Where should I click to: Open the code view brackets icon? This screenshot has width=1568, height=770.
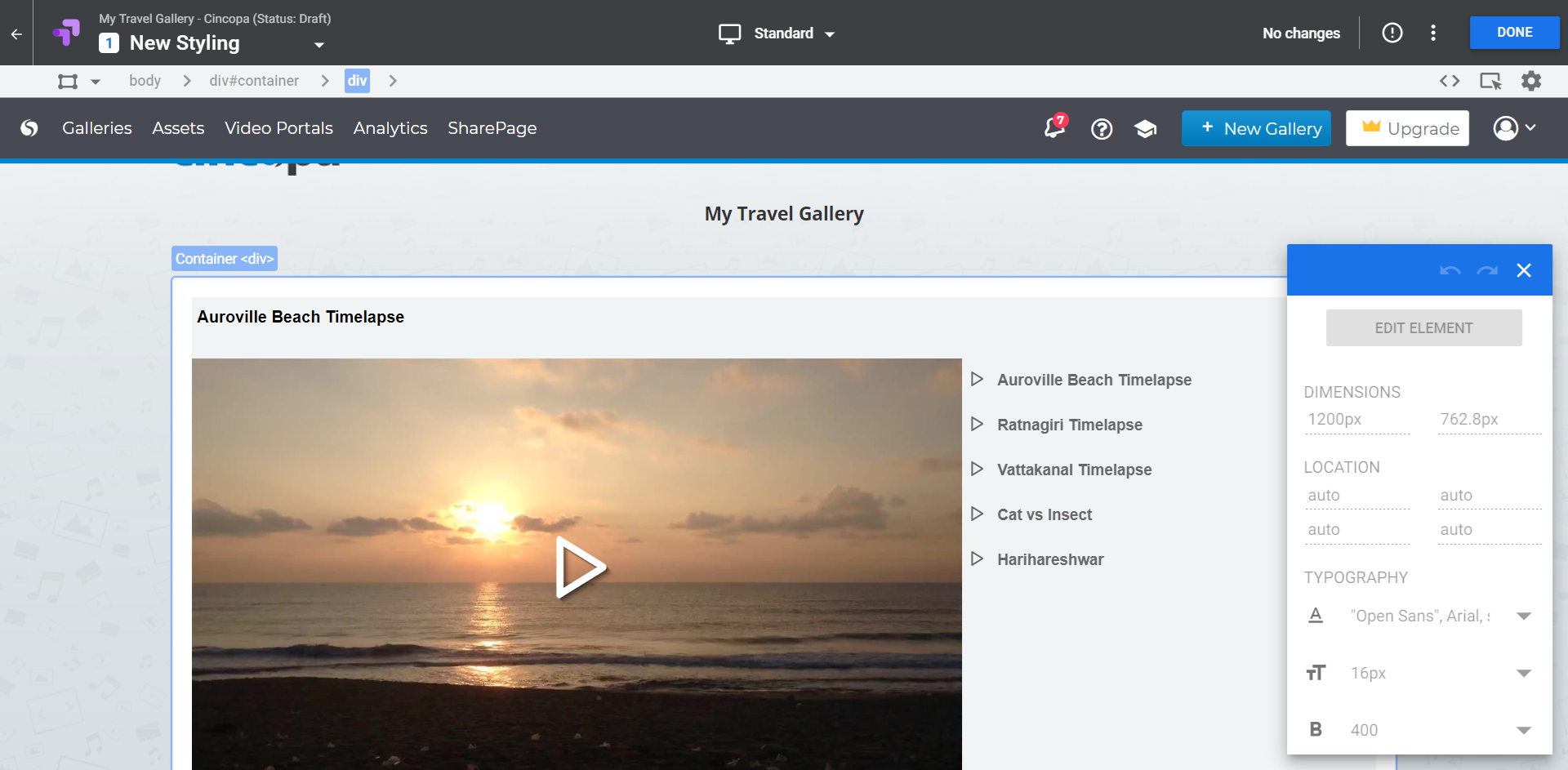click(1450, 81)
